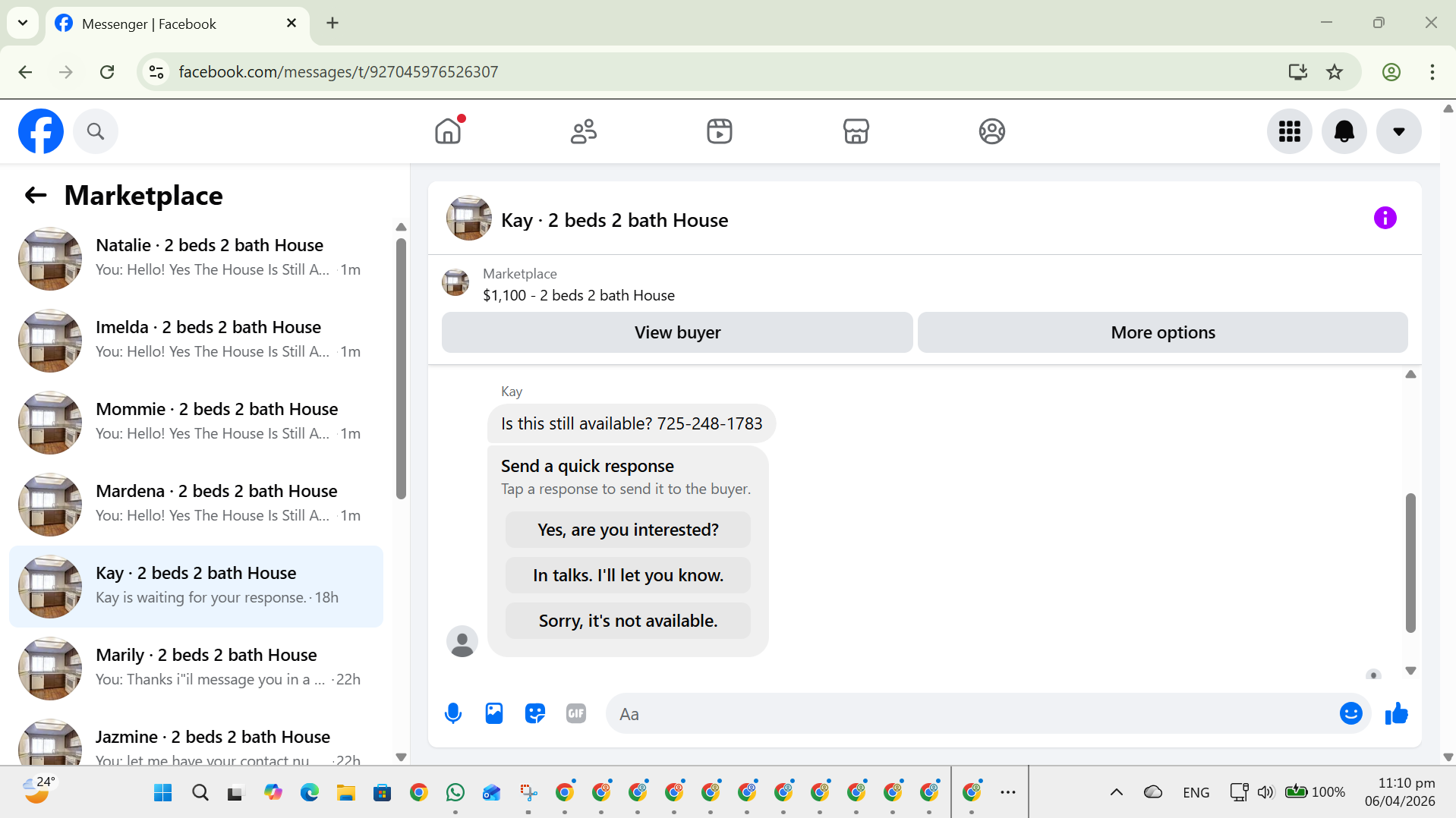Go back in browser history
1456x818 pixels.
pyautogui.click(x=25, y=72)
